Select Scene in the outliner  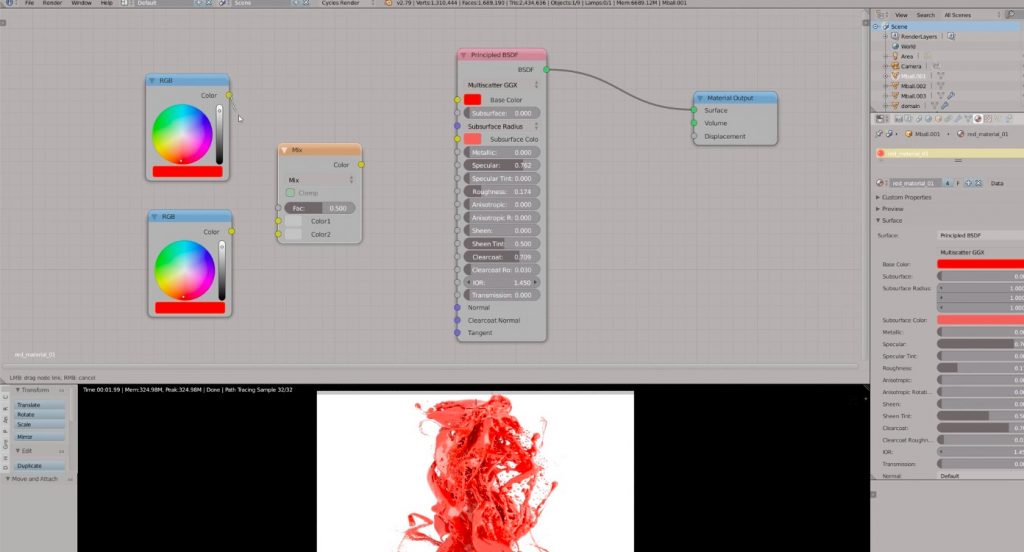tap(899, 27)
